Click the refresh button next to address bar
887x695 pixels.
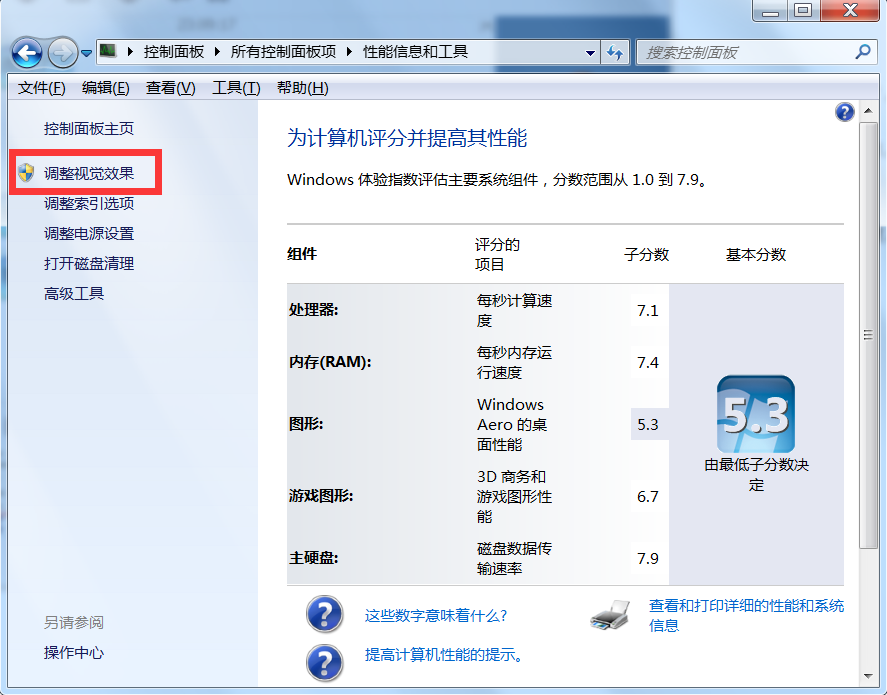click(x=615, y=53)
